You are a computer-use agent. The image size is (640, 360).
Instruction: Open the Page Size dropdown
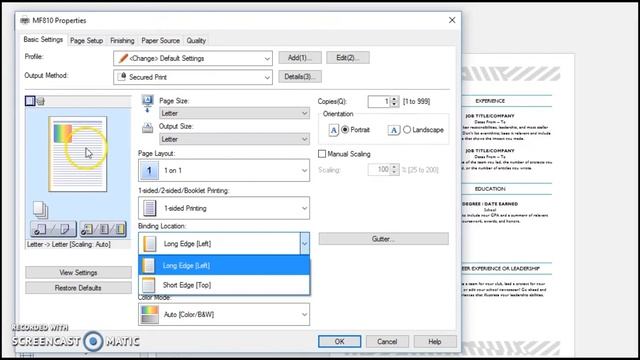(x=234, y=113)
